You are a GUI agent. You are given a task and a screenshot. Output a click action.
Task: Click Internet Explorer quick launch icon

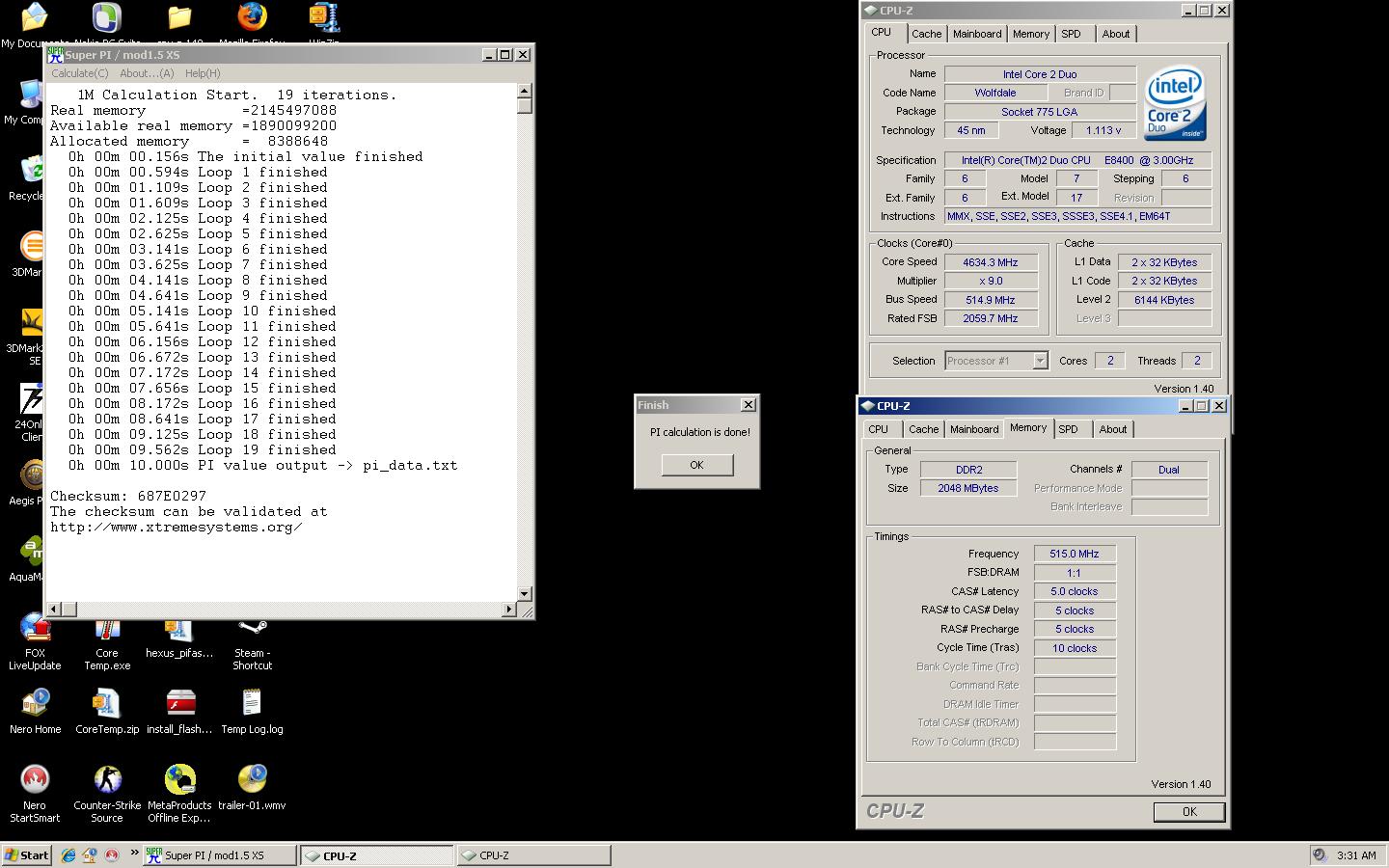(68, 854)
